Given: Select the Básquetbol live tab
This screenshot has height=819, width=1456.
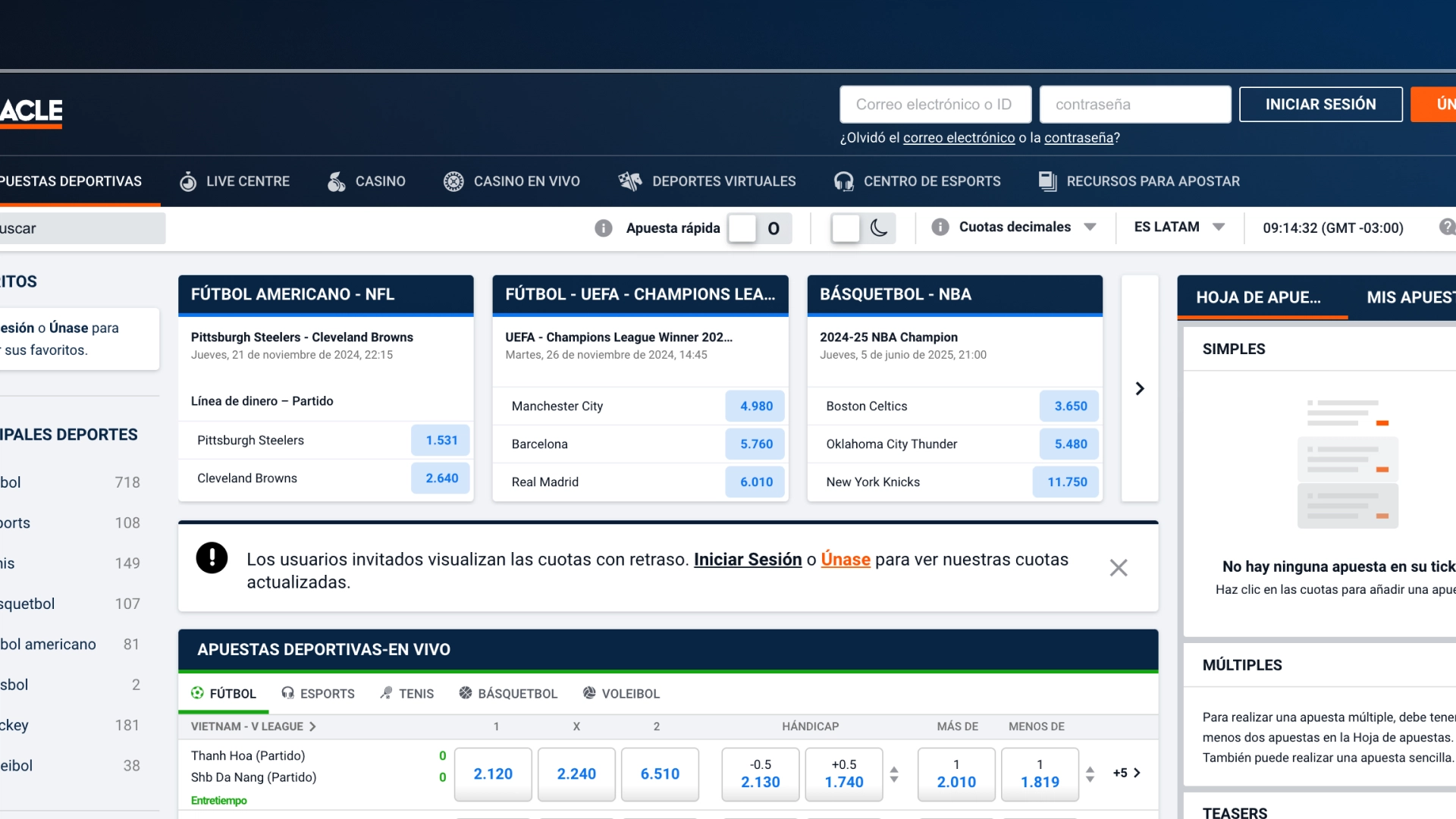Looking at the screenshot, I should 508,693.
